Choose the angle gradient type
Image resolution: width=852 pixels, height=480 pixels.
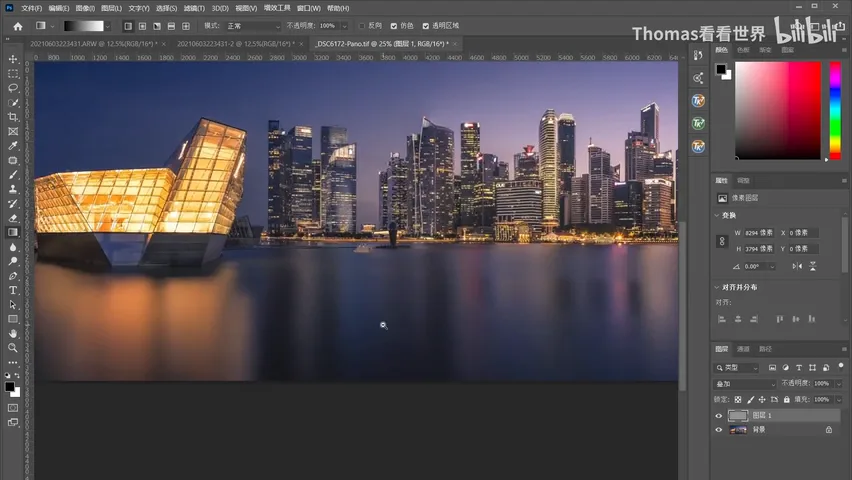[157, 26]
